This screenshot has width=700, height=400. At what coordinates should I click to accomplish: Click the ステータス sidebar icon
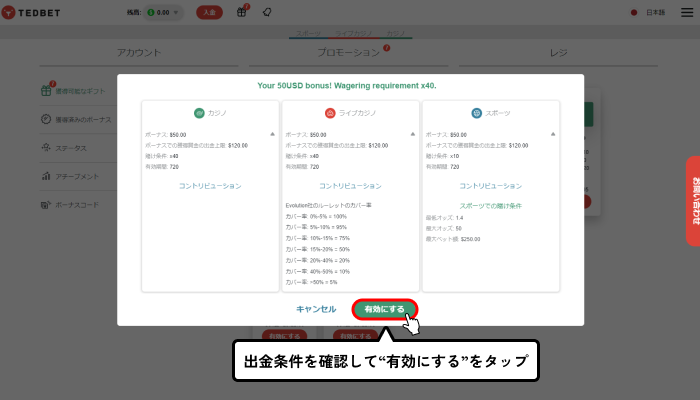point(46,147)
